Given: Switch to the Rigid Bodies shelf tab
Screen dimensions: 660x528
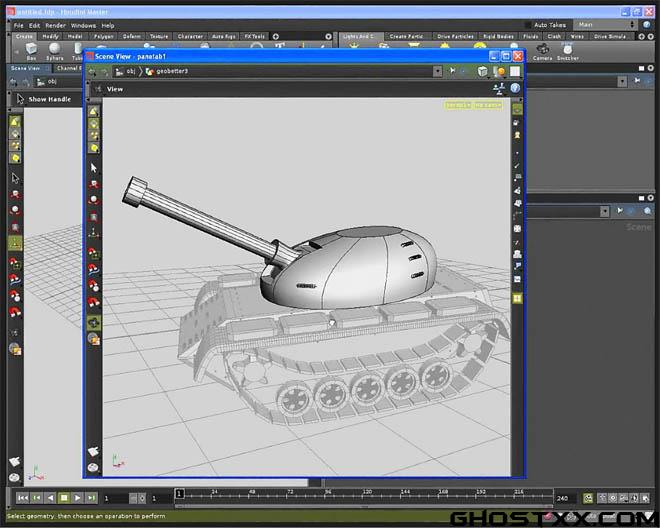Looking at the screenshot, I should (498, 37).
